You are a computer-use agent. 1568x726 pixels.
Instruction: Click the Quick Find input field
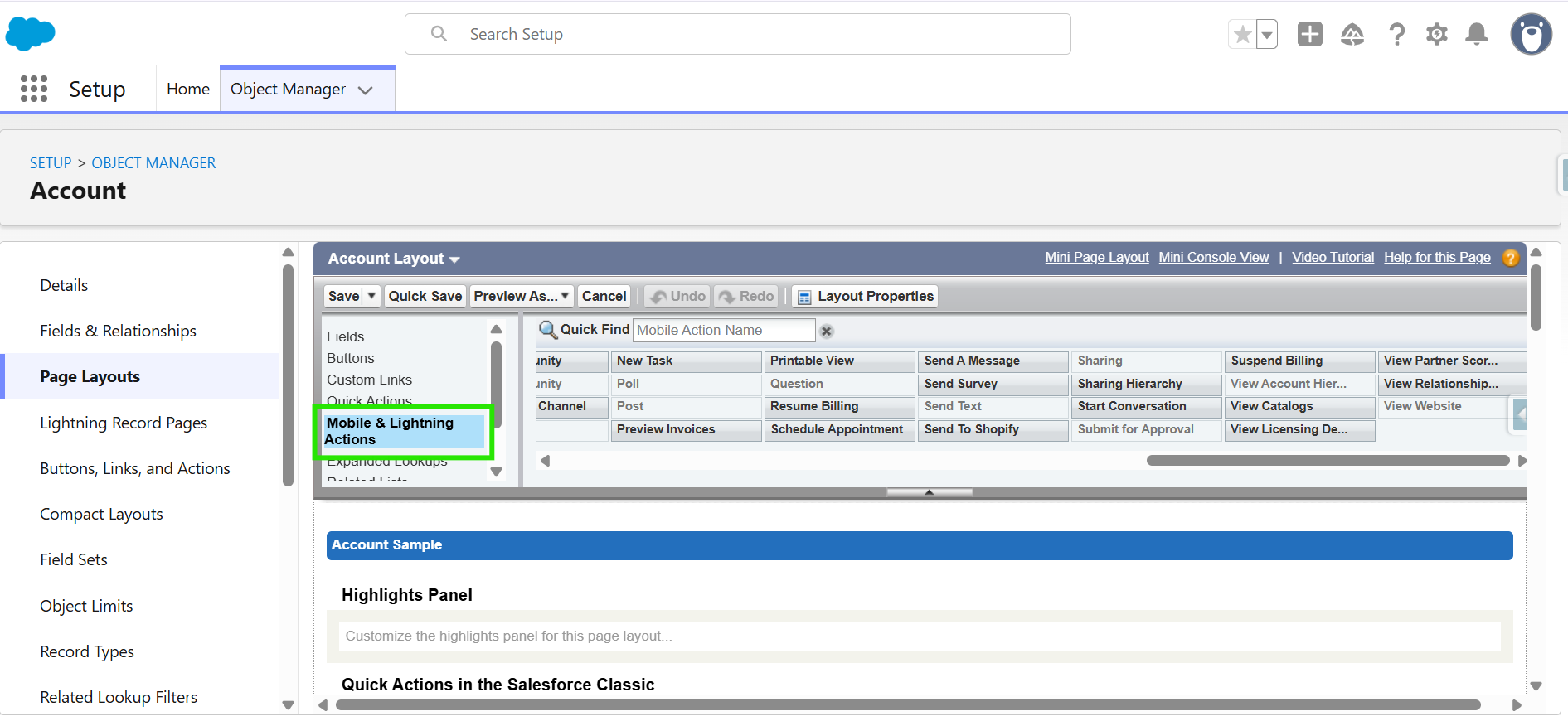724,330
